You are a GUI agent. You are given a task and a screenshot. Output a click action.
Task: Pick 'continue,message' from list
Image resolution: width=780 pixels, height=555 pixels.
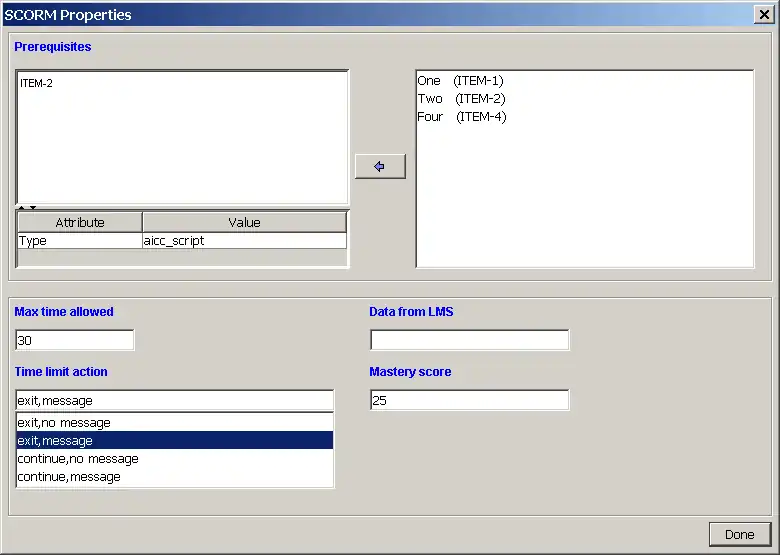(x=174, y=477)
